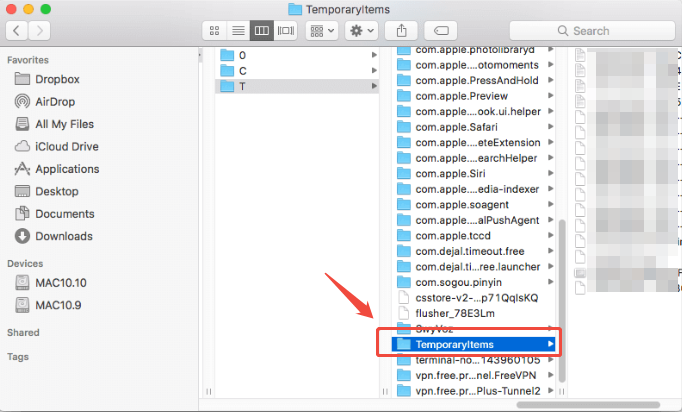Select com.apple....edia-indexer folder
Screen dimensions: 682x412
(474, 189)
